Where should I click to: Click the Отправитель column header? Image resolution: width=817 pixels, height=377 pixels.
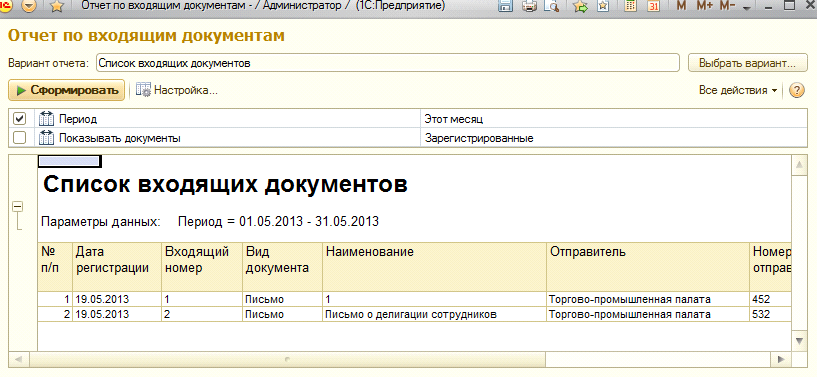point(648,266)
